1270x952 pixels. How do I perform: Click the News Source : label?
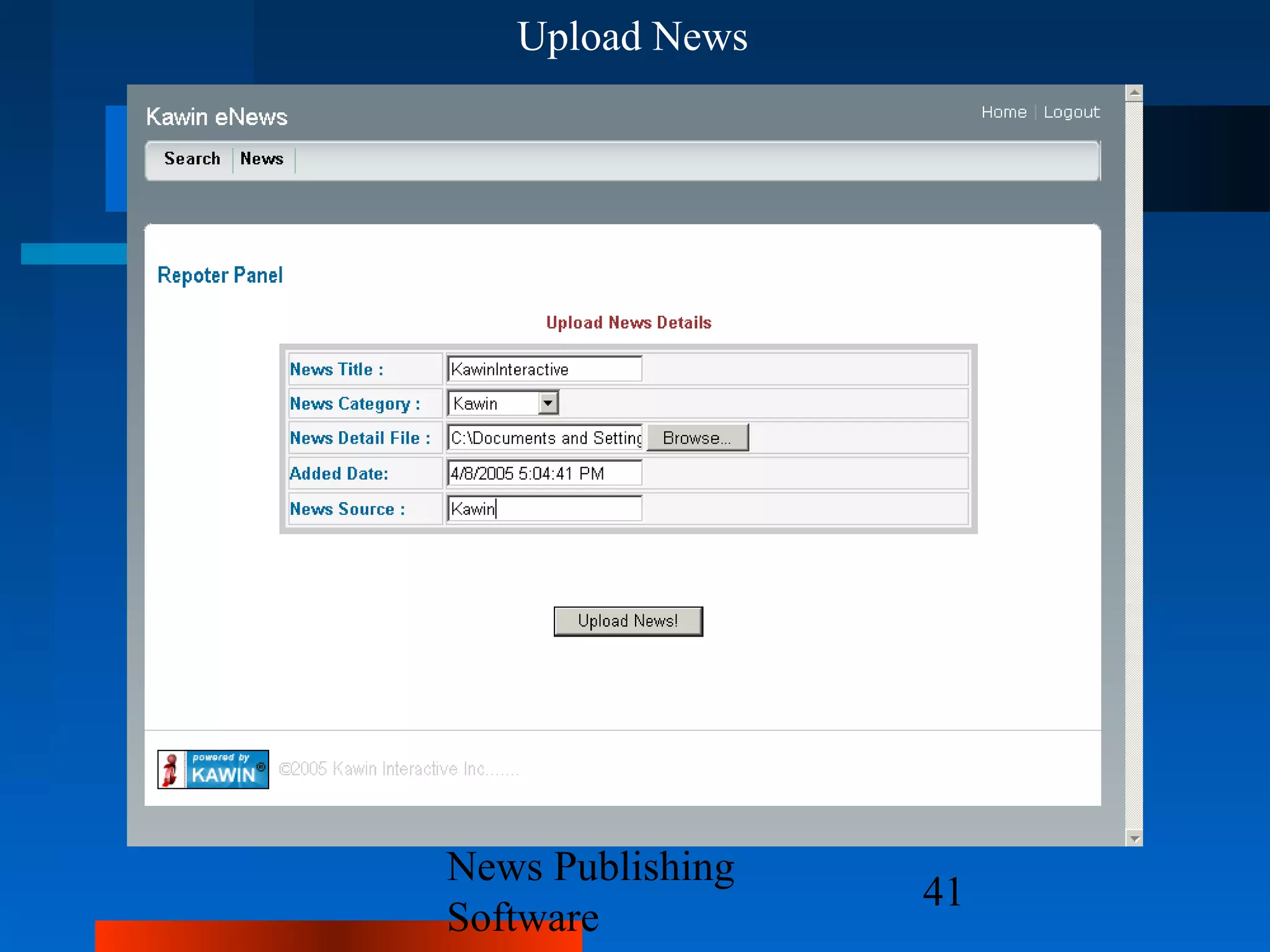coord(347,509)
